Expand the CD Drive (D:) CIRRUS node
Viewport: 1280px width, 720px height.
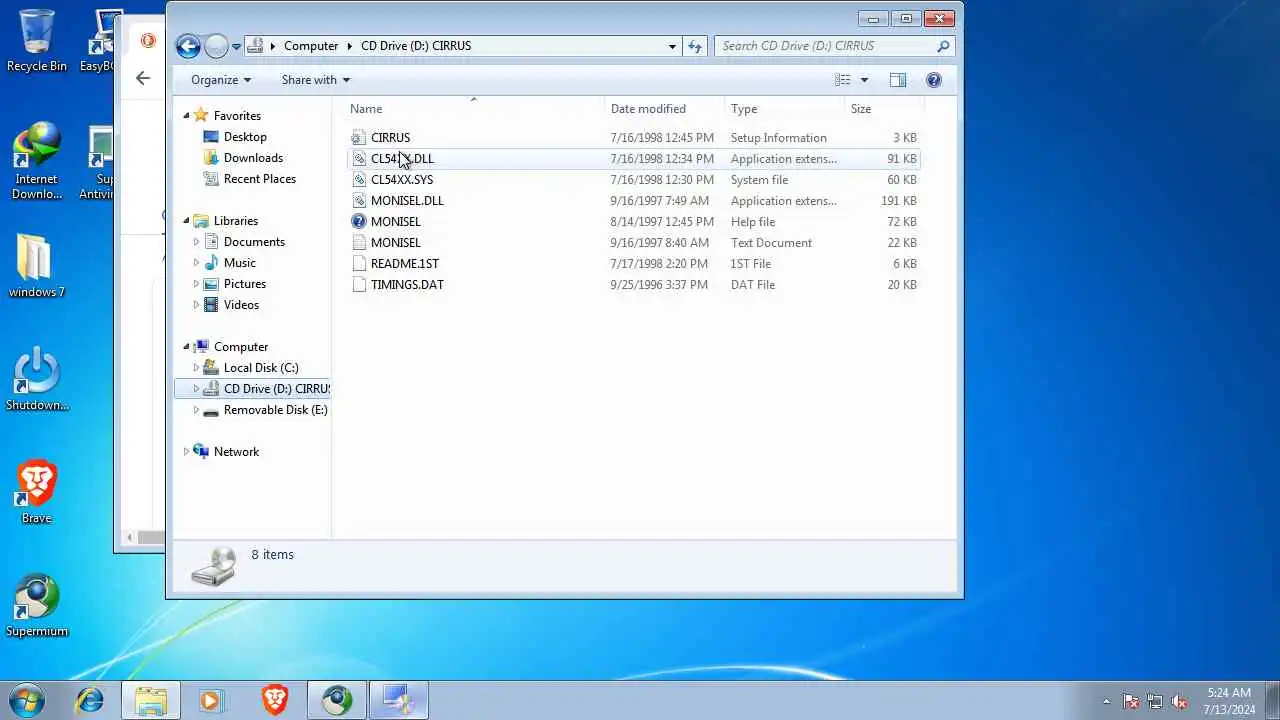[x=196, y=389]
